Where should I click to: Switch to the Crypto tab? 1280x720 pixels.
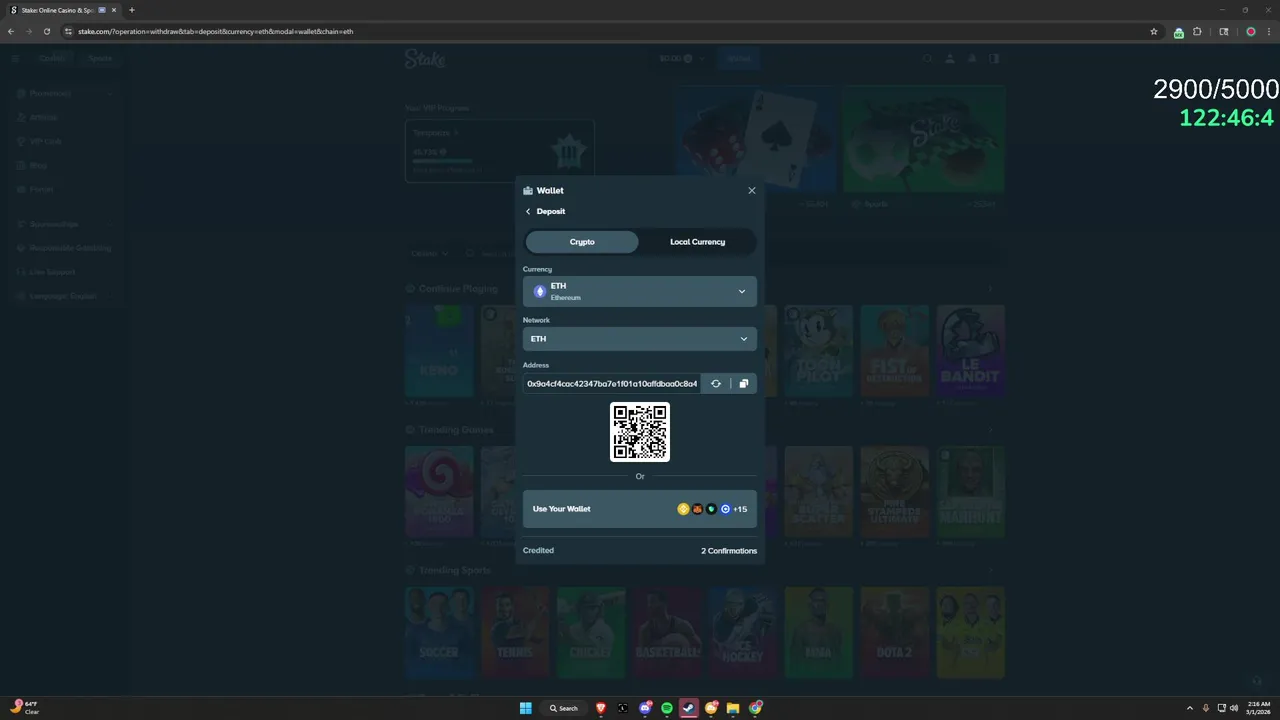coord(582,242)
